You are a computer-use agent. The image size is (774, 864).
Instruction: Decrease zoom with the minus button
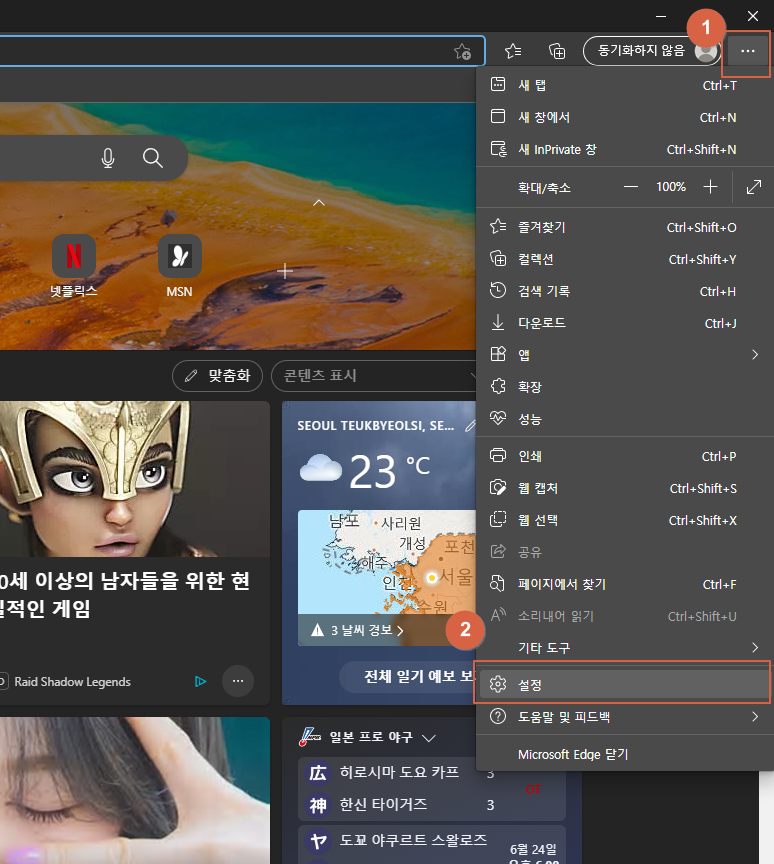pos(631,187)
